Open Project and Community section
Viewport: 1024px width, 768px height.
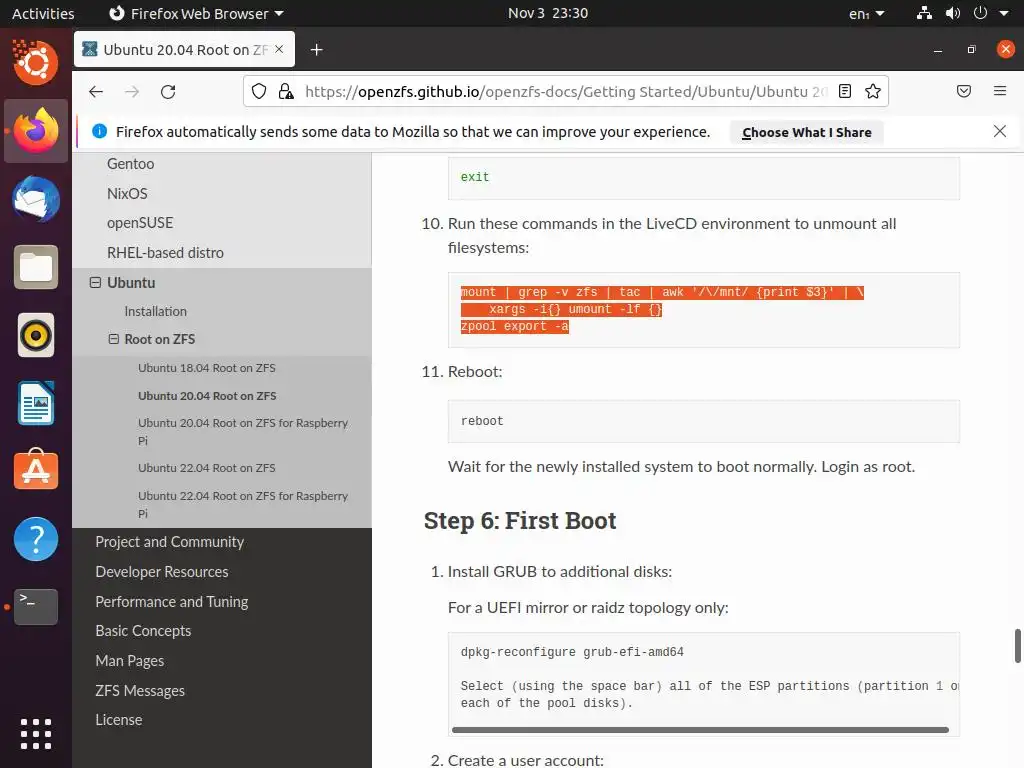coord(170,542)
